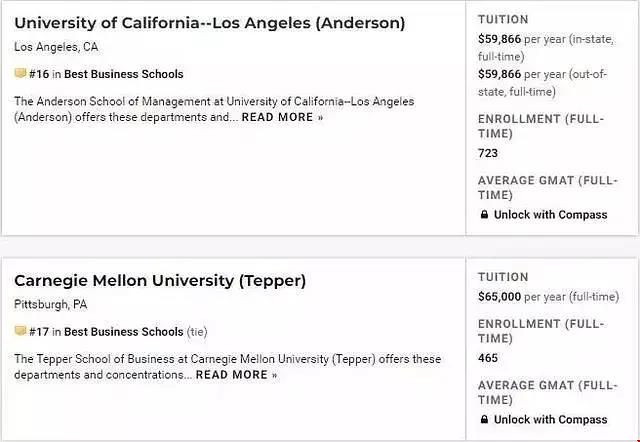Screen dimensions: 640x442
Task: Click the Los Angeles, CA location text
Action: point(56,47)
